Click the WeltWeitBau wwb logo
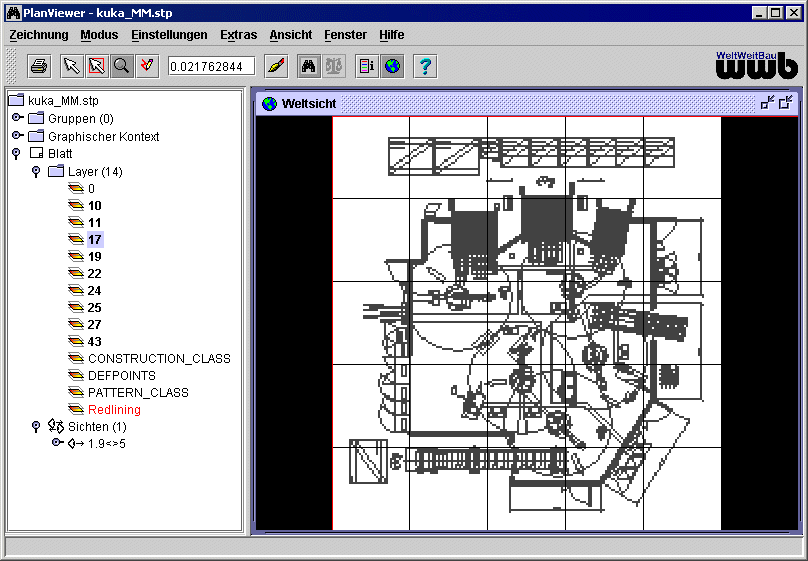The image size is (808, 561). (756, 65)
